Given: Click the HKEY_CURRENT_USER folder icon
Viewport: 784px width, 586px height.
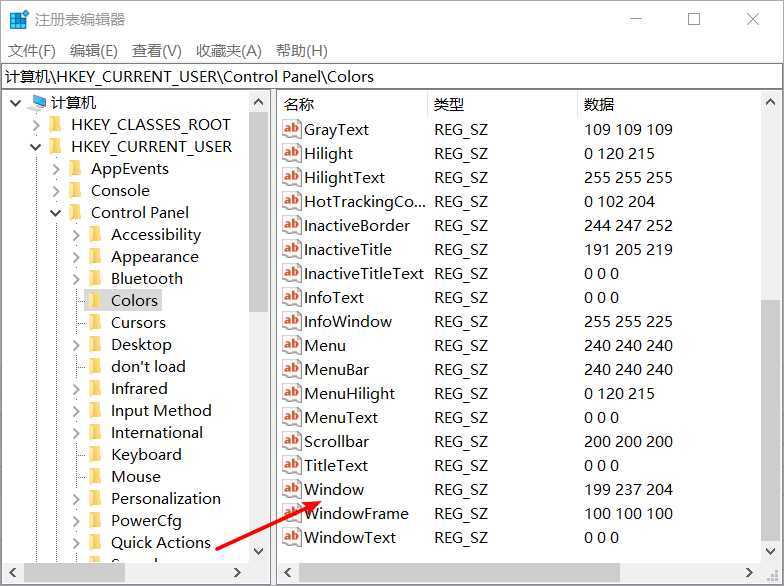Looking at the screenshot, I should point(55,146).
